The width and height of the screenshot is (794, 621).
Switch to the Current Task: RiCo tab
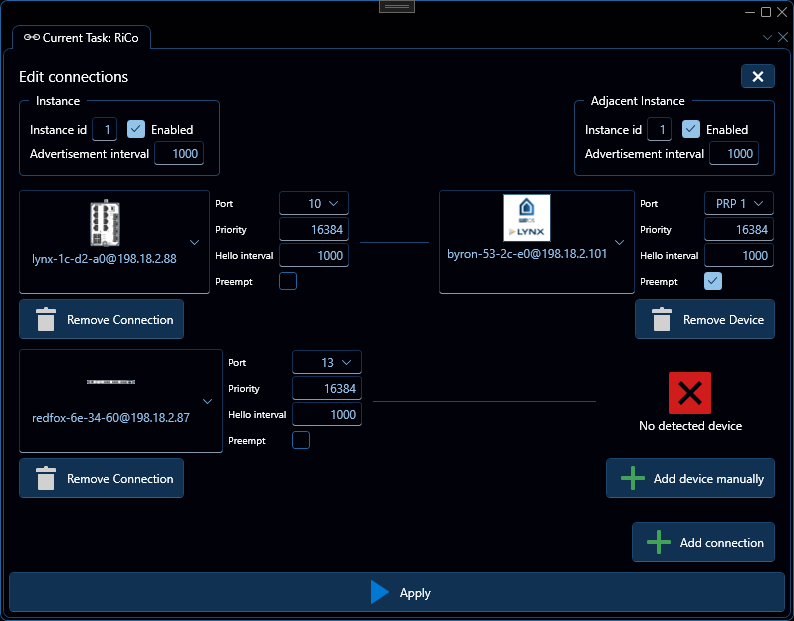click(82, 38)
